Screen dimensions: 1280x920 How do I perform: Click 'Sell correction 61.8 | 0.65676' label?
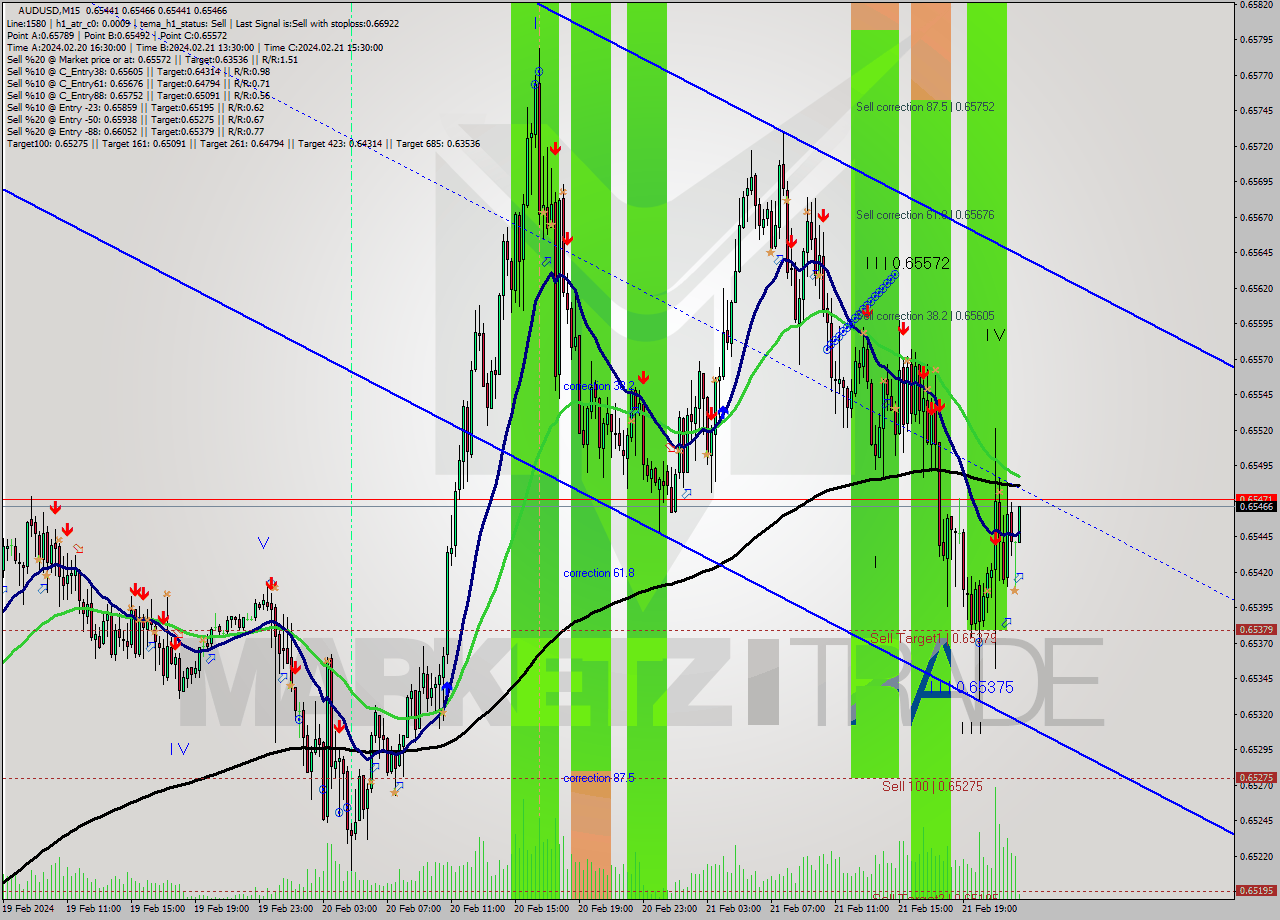tap(925, 215)
